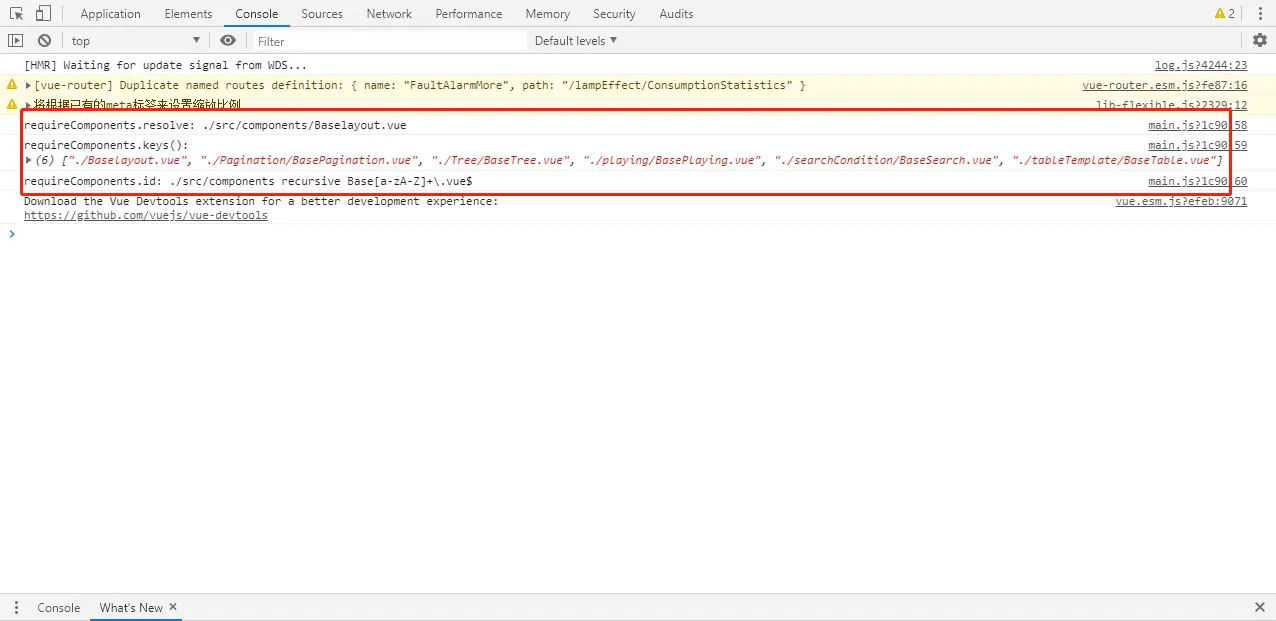Open source link log.js?4244:23
This screenshot has height=621, width=1276.
click(x=1201, y=66)
